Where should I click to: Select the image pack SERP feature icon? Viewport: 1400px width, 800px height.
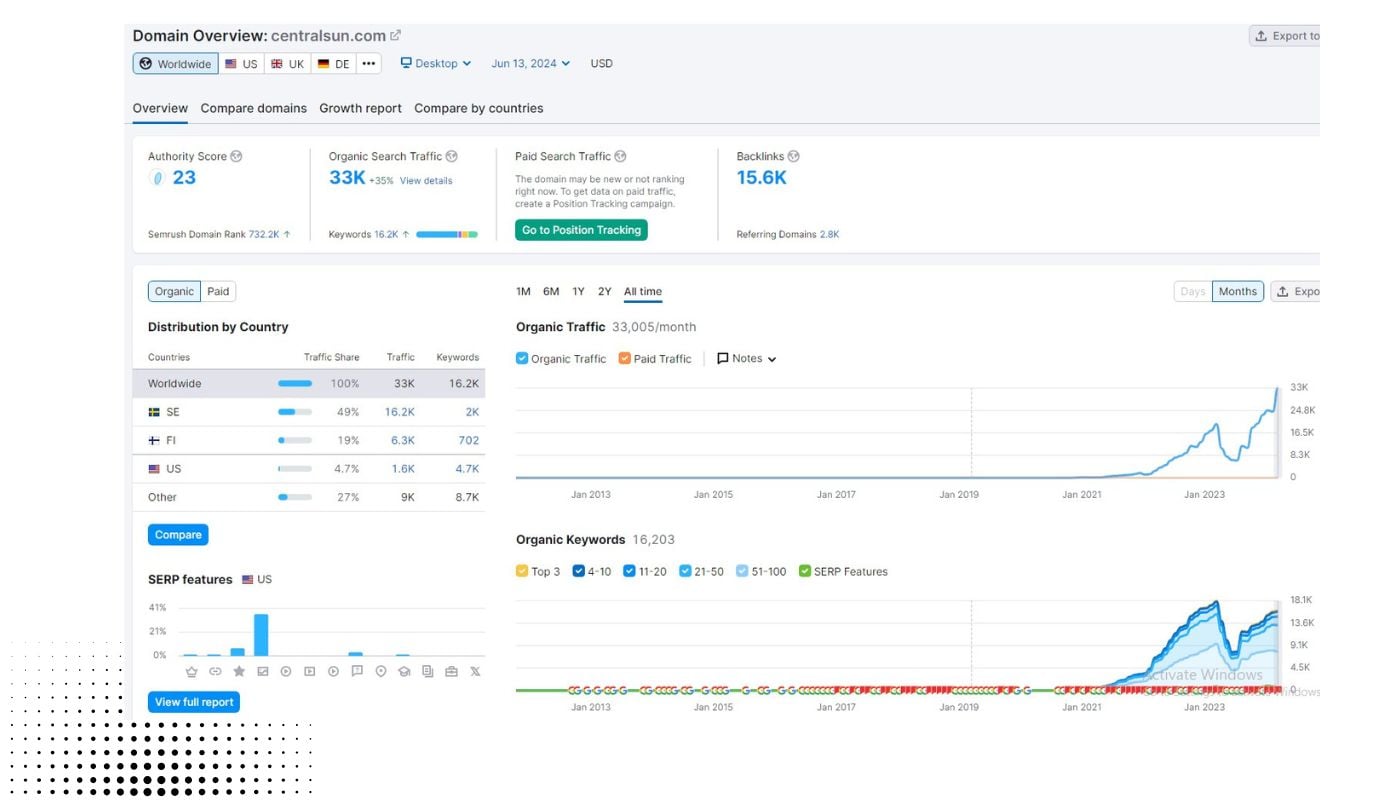click(263, 672)
